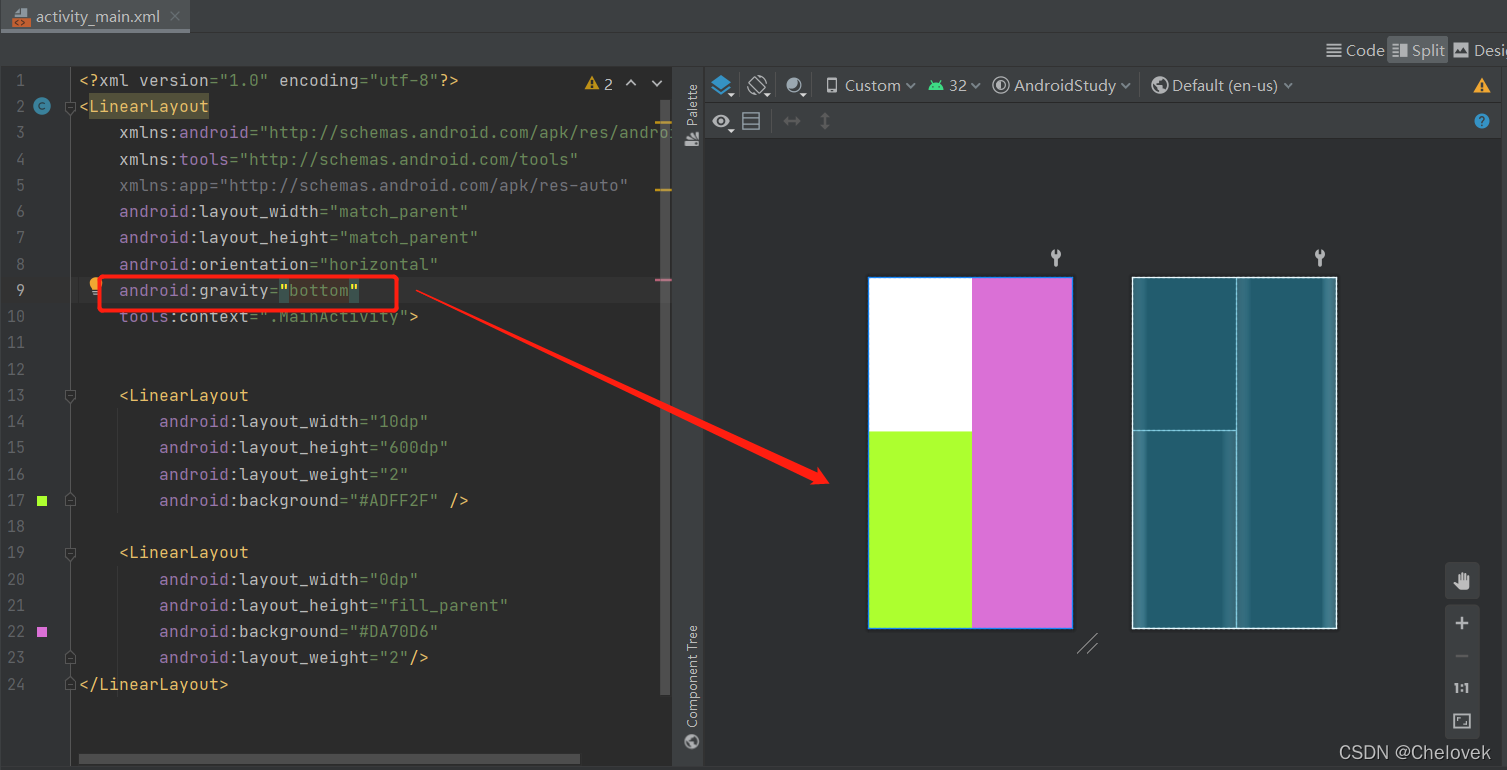Click the vertical expand arrow icon
The image size is (1507, 770).
pos(825,122)
